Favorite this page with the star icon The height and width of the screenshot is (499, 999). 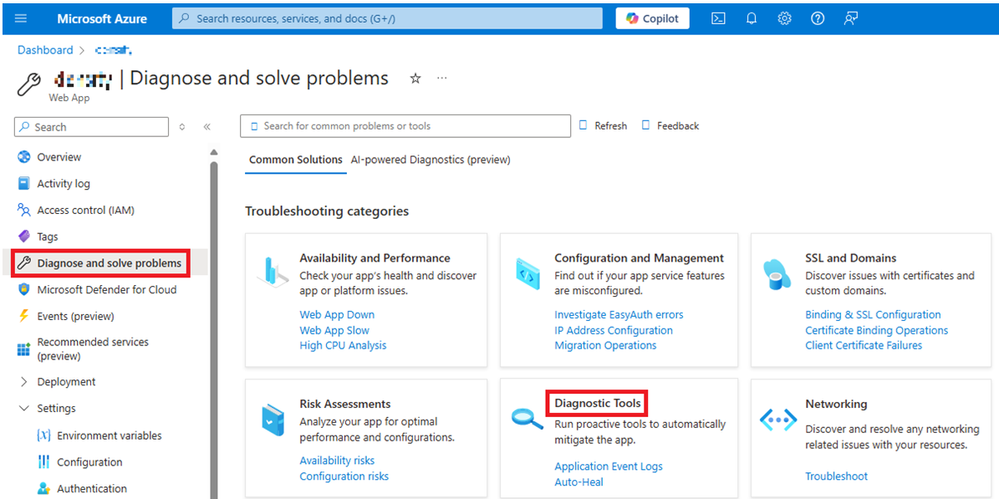pyautogui.click(x=415, y=78)
